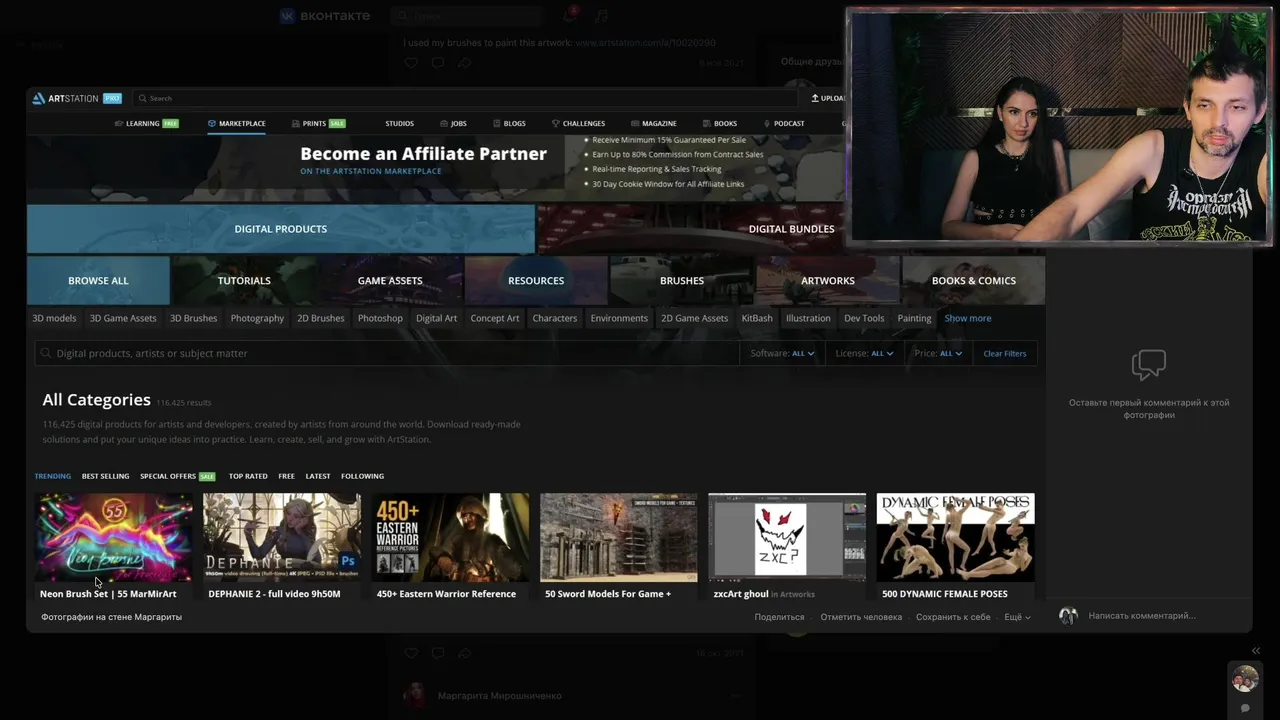Open the Prints menu item
This screenshot has height=720, width=1280.
[x=318, y=123]
